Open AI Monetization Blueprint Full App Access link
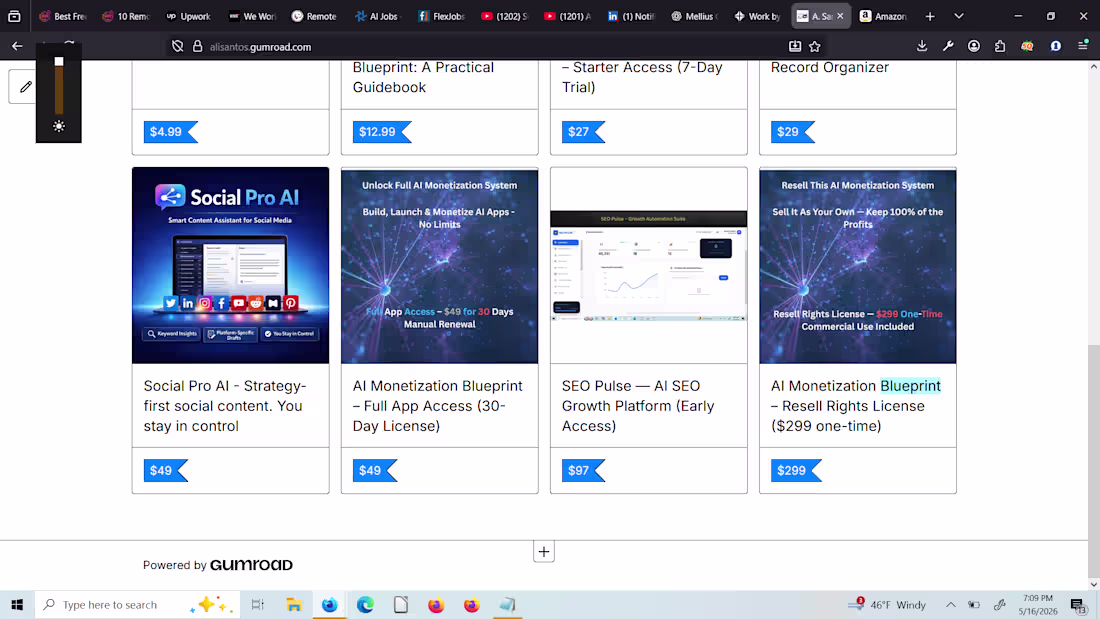Image resolution: width=1100 pixels, height=619 pixels. [437, 406]
